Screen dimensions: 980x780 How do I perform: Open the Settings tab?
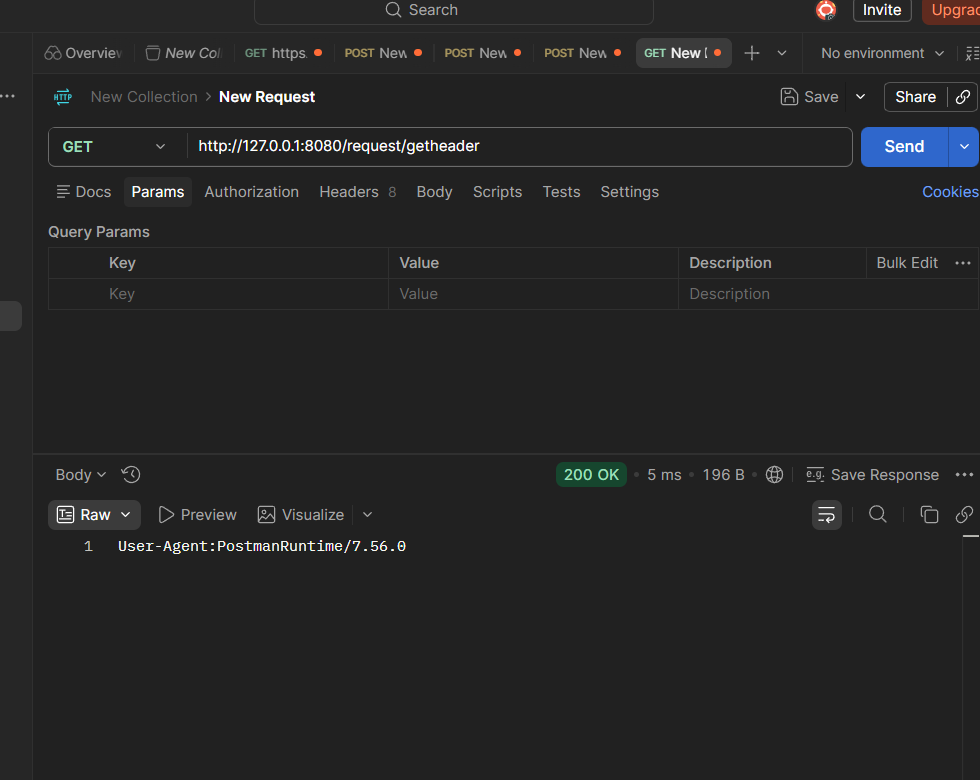(x=629, y=192)
